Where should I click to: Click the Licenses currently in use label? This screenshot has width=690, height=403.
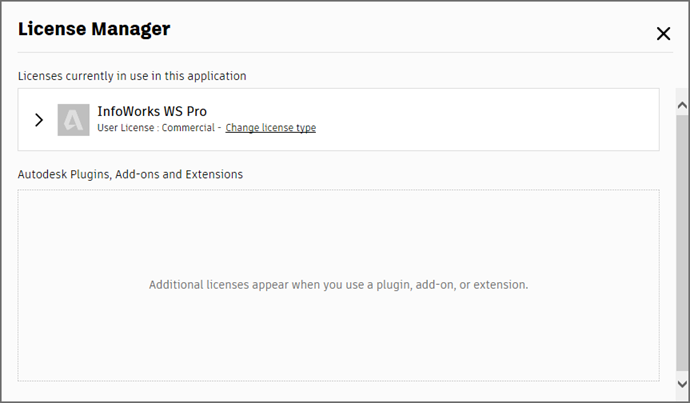(132, 76)
